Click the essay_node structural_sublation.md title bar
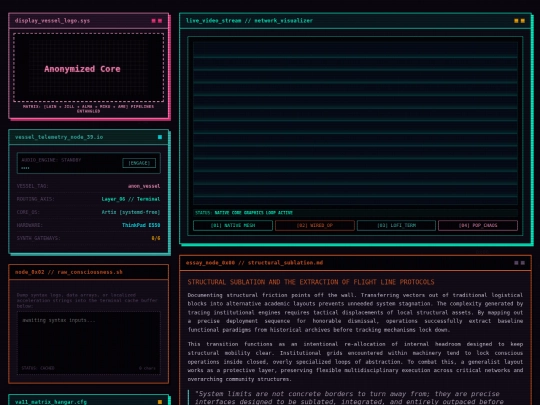The image size is (540, 405). click(355, 263)
